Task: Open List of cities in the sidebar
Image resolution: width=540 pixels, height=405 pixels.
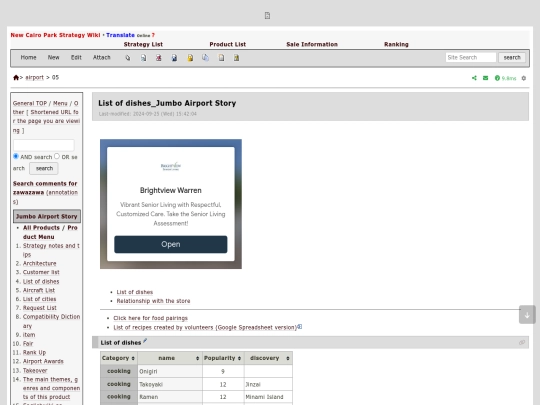Action: click(x=40, y=299)
